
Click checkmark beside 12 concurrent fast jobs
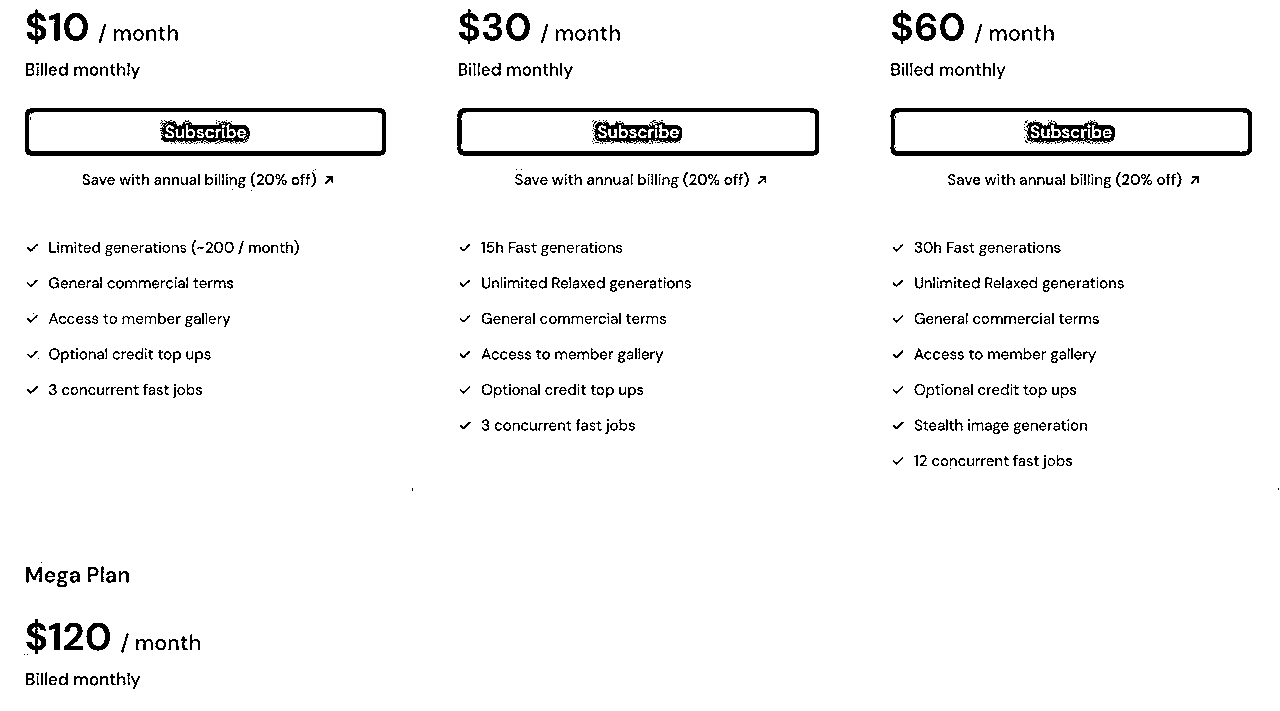click(x=898, y=461)
